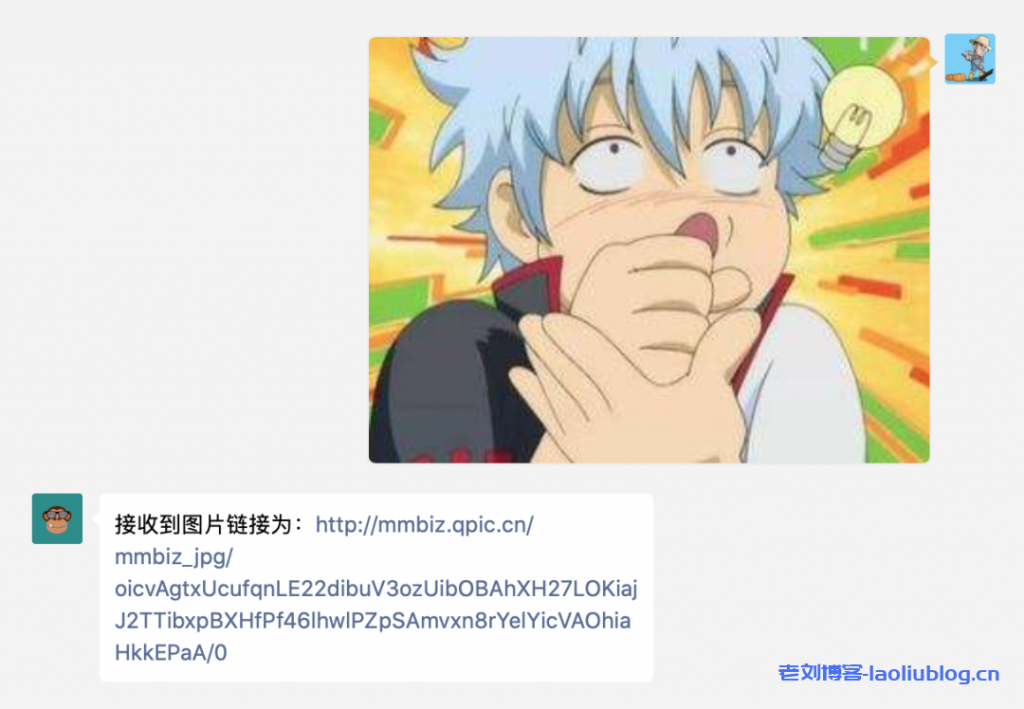Click the link line starting with oicvAgtxUcufqn
Image resolution: width=1024 pixels, height=709 pixels.
click(376, 589)
